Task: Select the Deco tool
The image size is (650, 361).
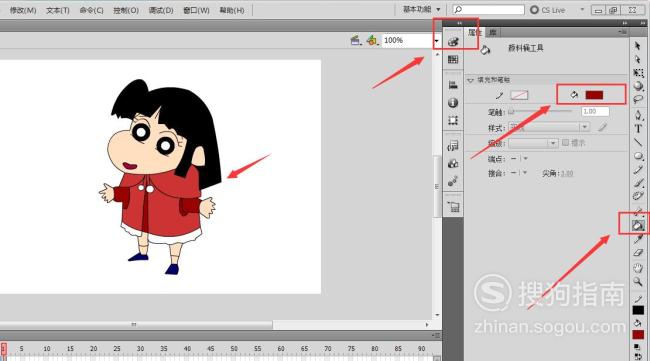Action: click(638, 196)
